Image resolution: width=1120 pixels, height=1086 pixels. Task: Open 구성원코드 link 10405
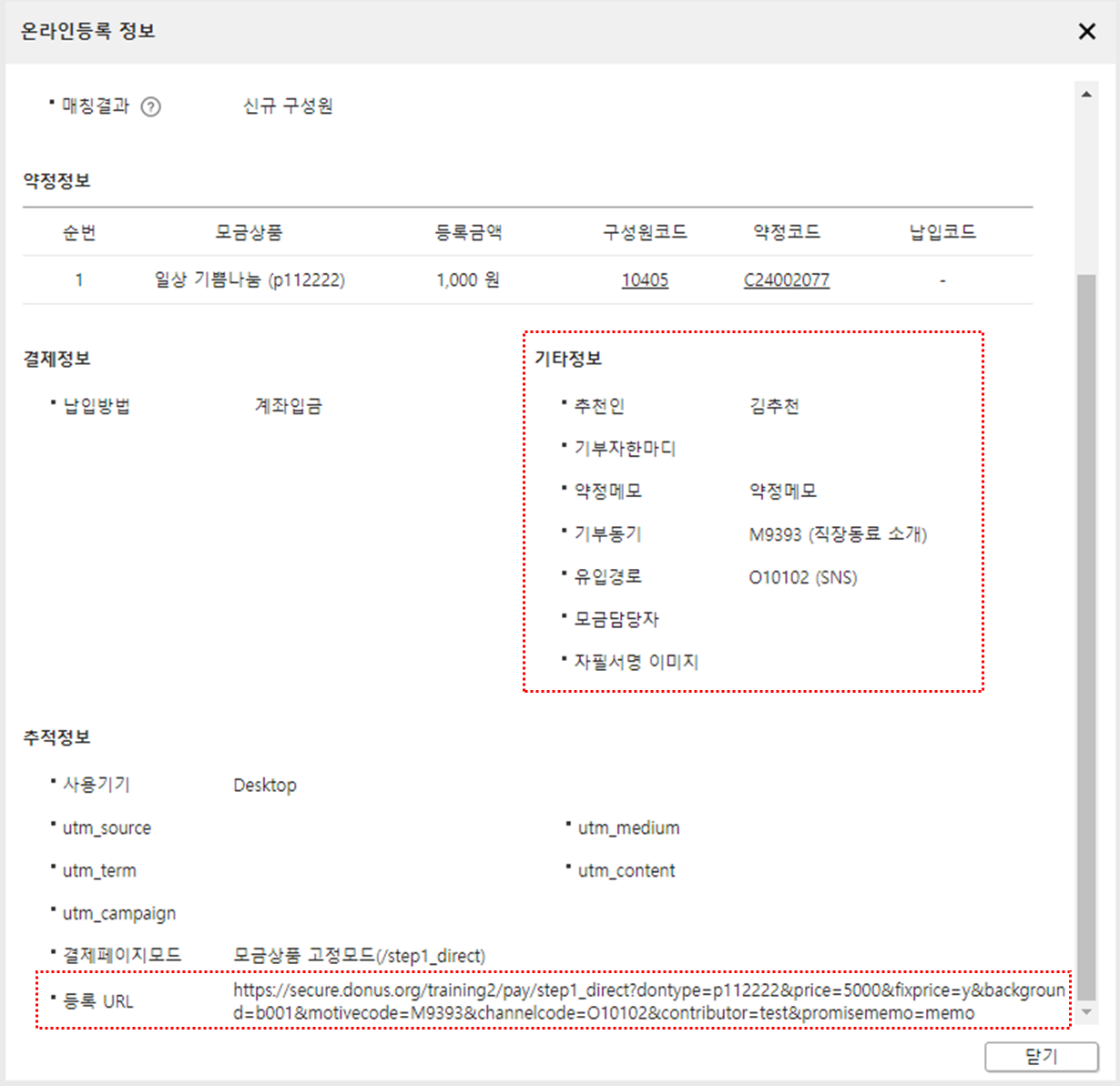pos(645,280)
